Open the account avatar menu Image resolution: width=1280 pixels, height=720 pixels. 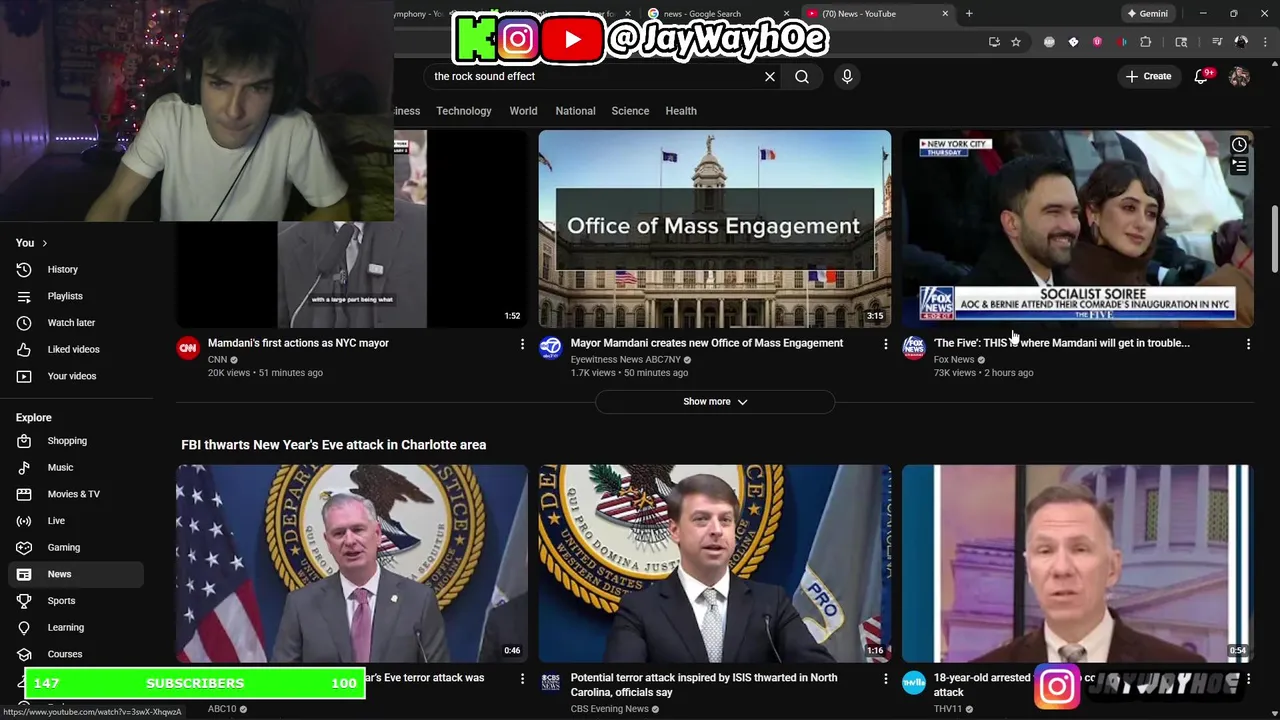click(x=1239, y=76)
